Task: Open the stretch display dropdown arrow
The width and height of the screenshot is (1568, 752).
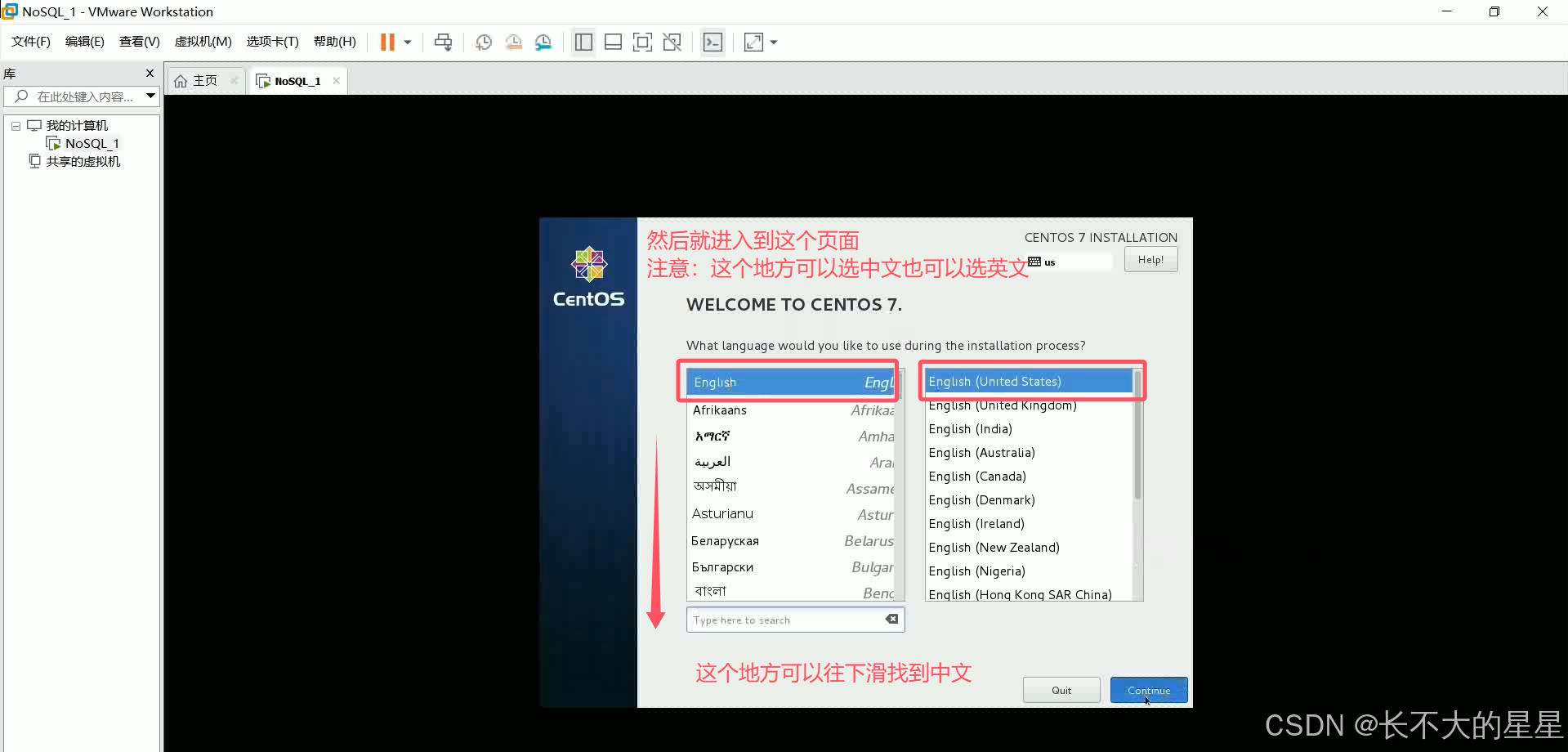Action: click(774, 42)
